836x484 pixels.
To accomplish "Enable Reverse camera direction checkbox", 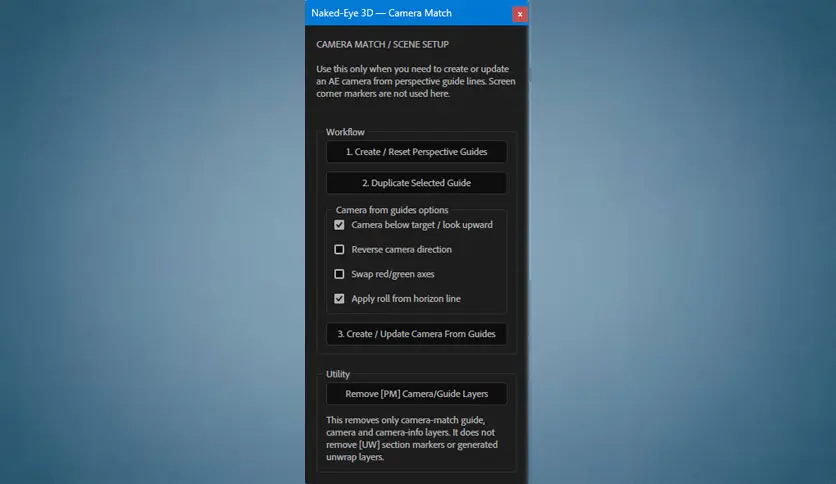I will 339,249.
